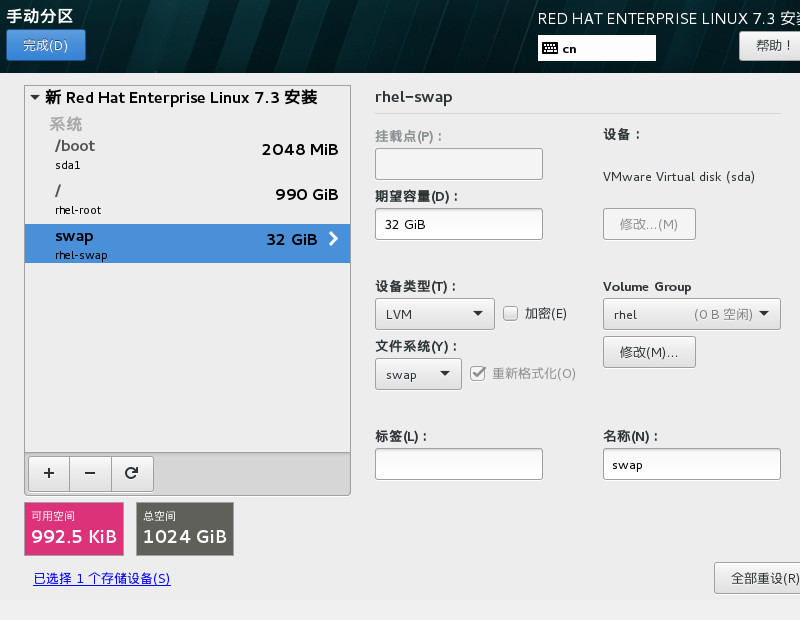
Task: Click the 完成(D) done button
Action: click(x=46, y=45)
